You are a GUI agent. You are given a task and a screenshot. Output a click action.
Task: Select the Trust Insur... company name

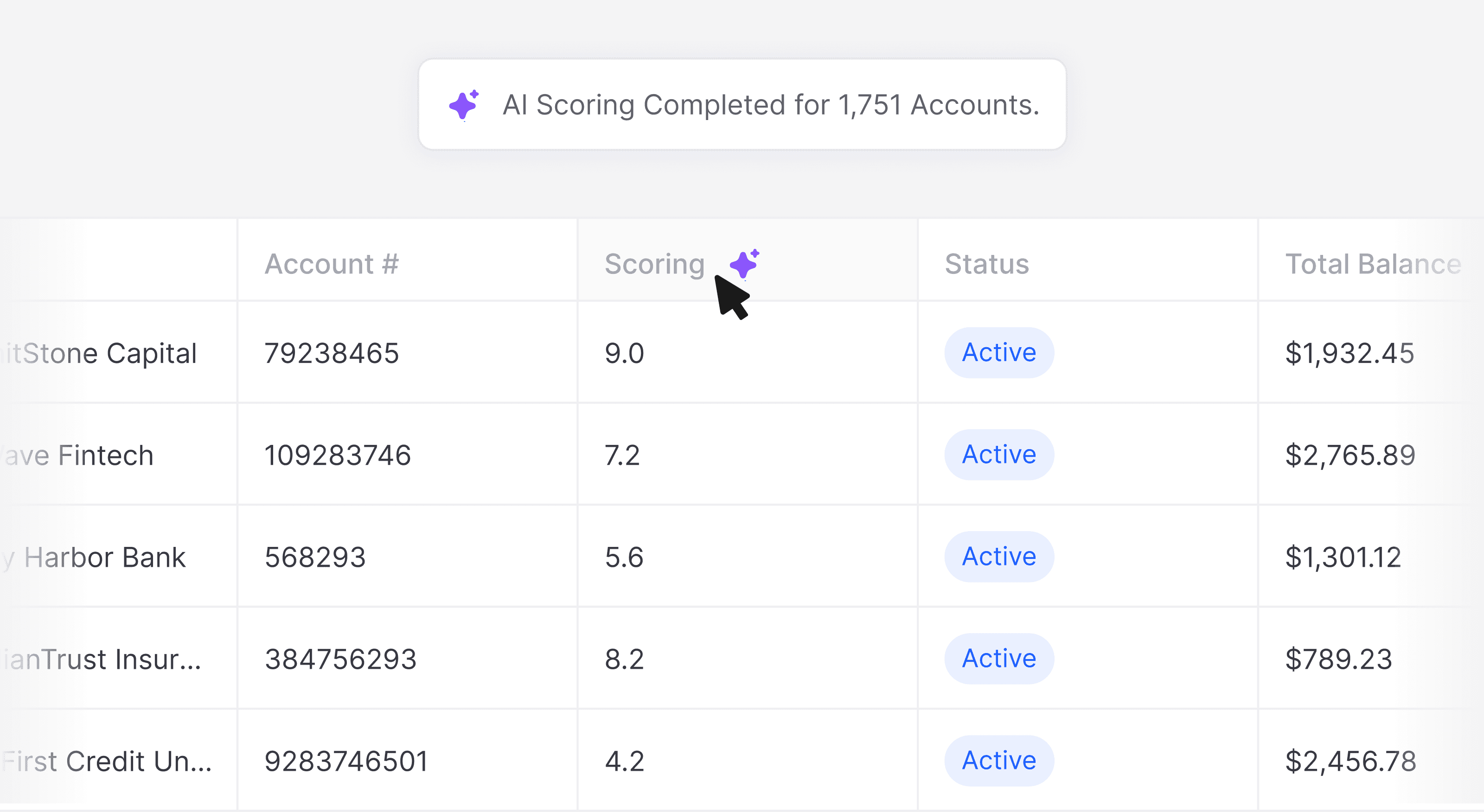pyautogui.click(x=102, y=659)
